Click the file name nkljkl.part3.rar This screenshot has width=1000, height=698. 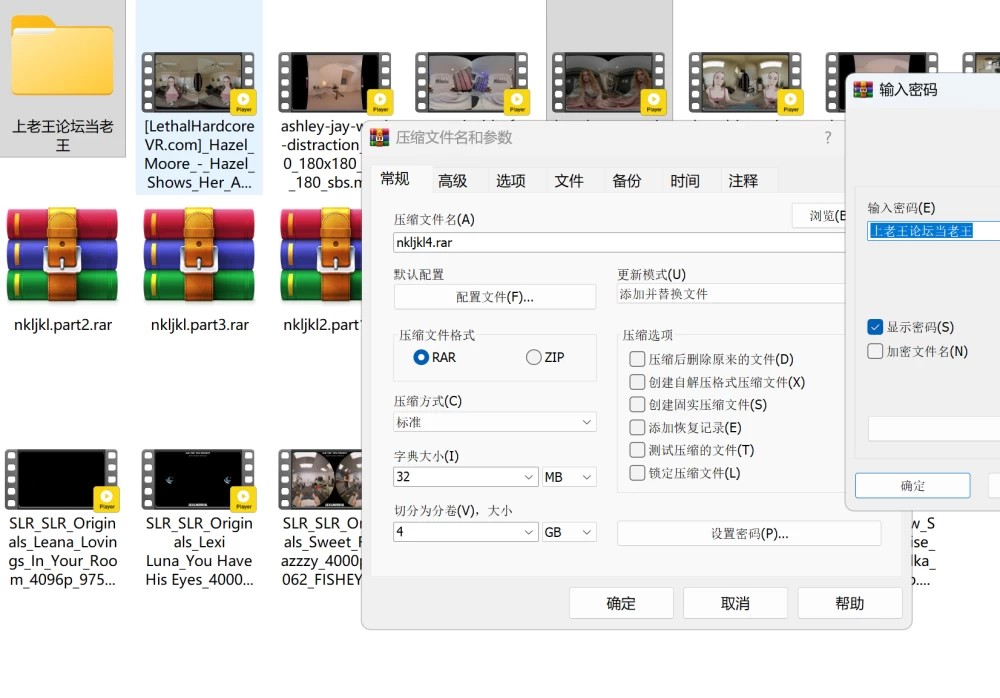click(200, 325)
